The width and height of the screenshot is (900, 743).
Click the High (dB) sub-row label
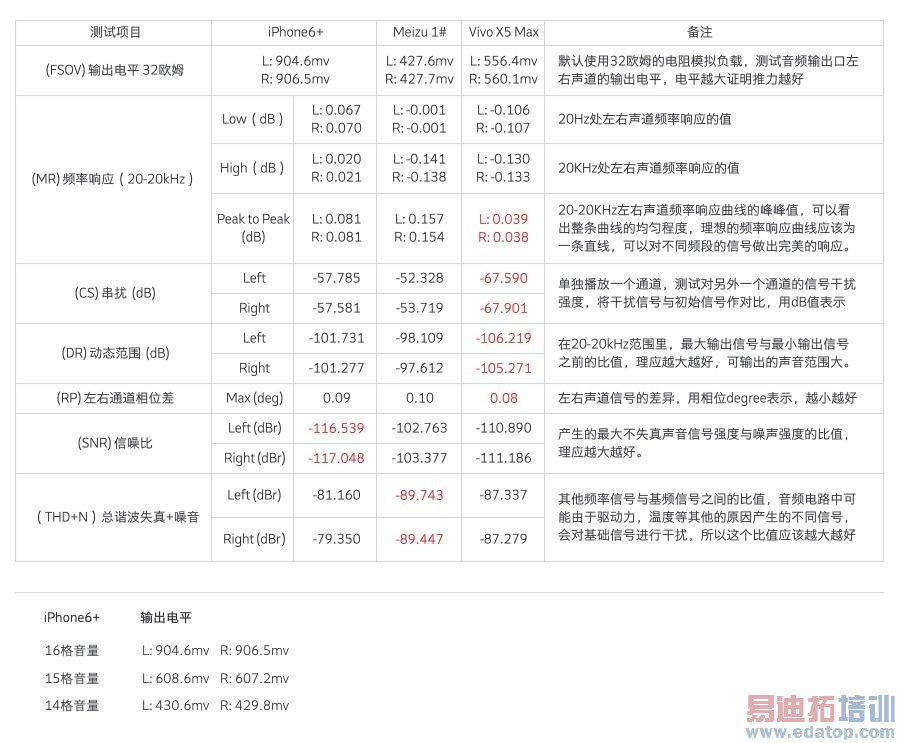pyautogui.click(x=253, y=168)
